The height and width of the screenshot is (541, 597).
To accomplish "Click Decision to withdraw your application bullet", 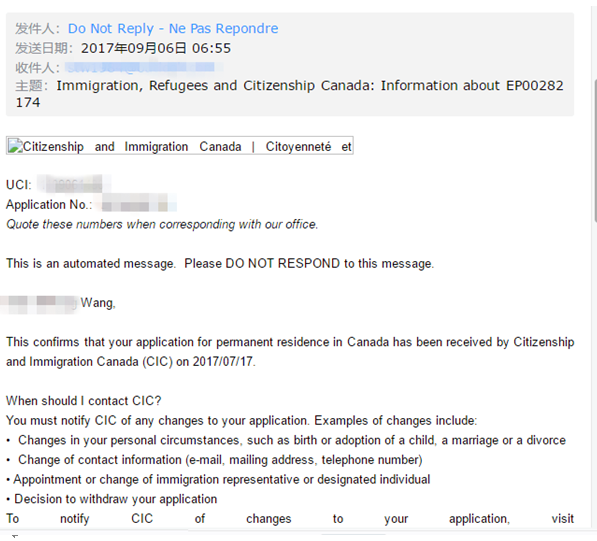I will tap(112, 499).
